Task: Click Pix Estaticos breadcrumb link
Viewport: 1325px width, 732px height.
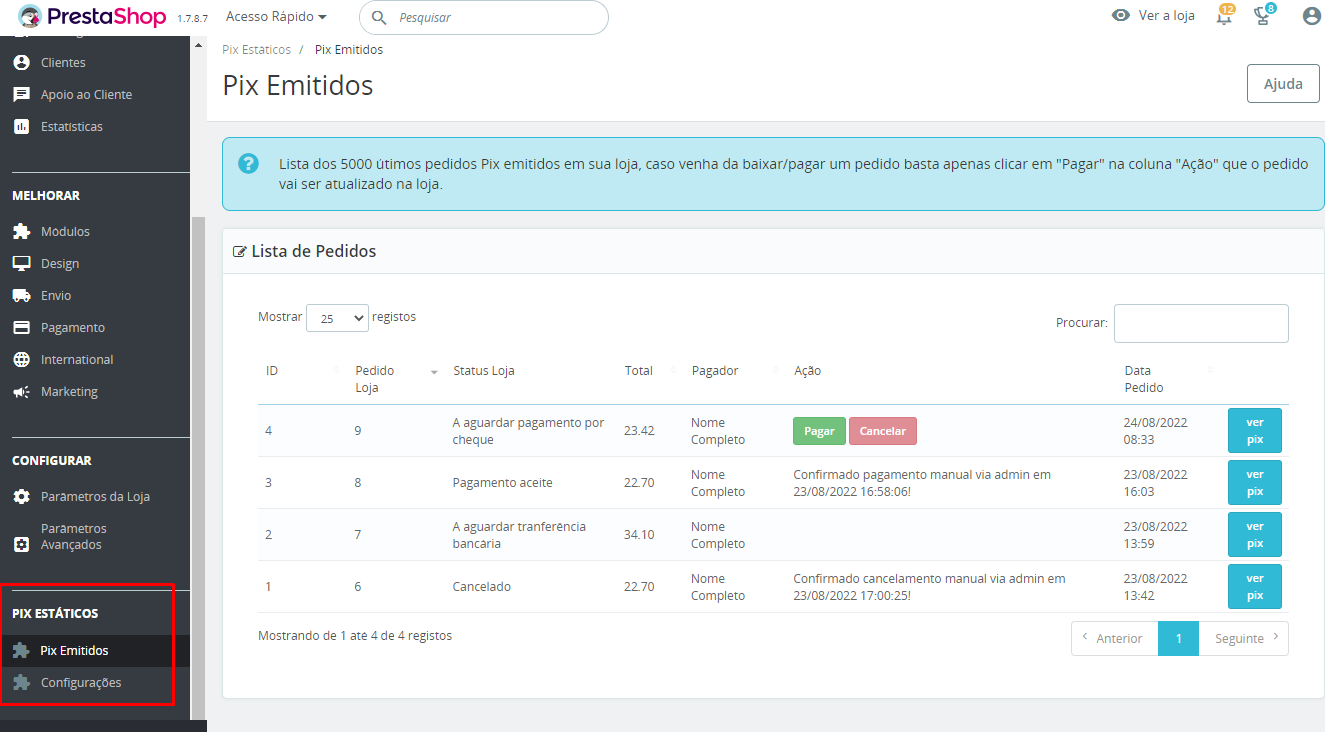Action: 256,49
